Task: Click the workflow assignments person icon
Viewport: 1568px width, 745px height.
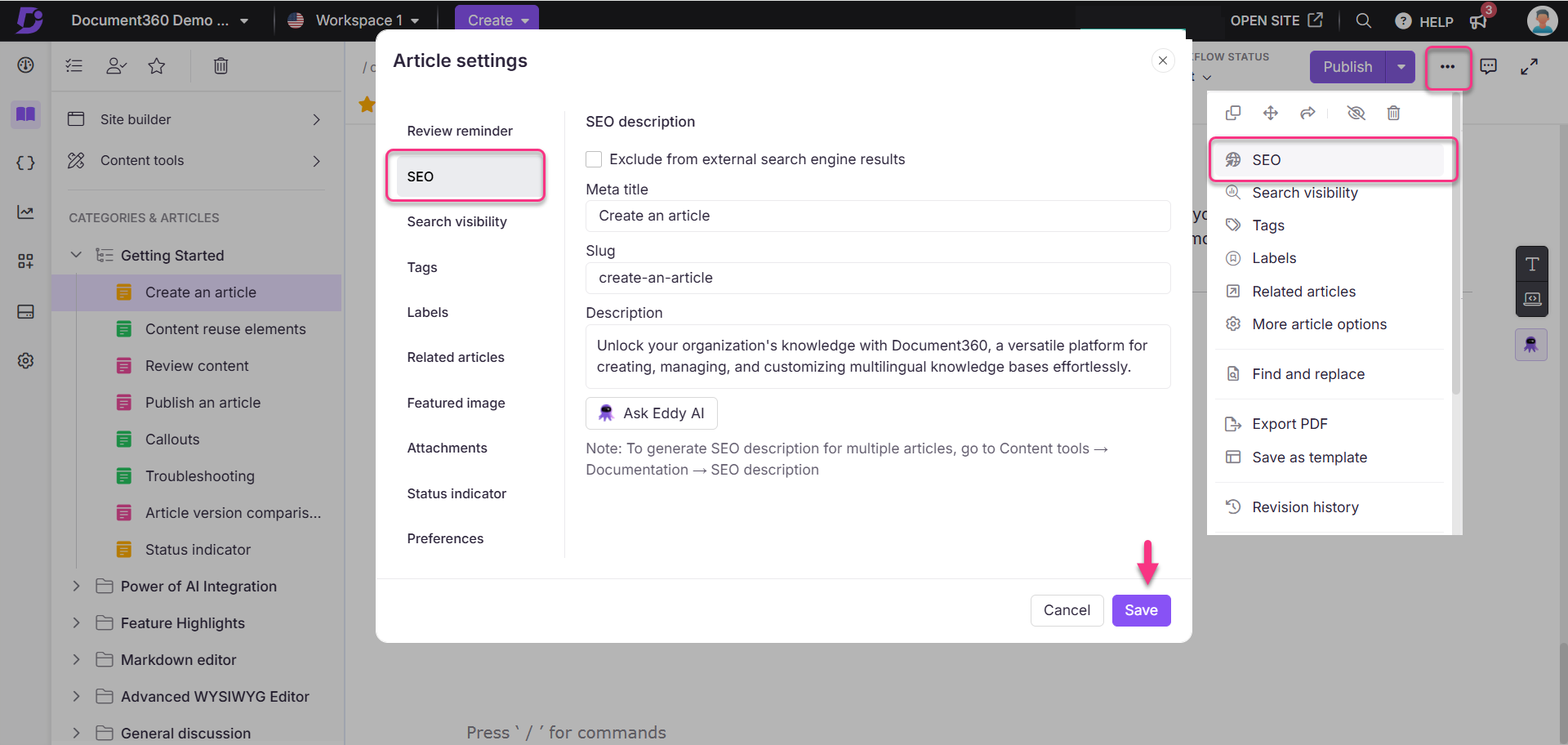Action: pos(116,66)
